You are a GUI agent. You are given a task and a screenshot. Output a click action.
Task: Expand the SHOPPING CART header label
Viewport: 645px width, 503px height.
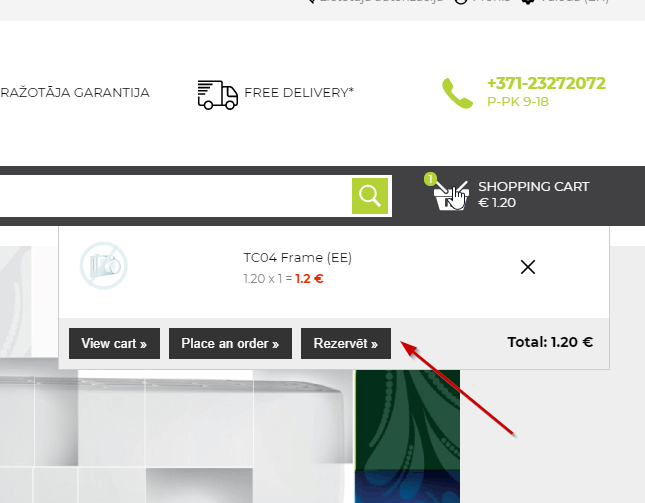(x=534, y=186)
